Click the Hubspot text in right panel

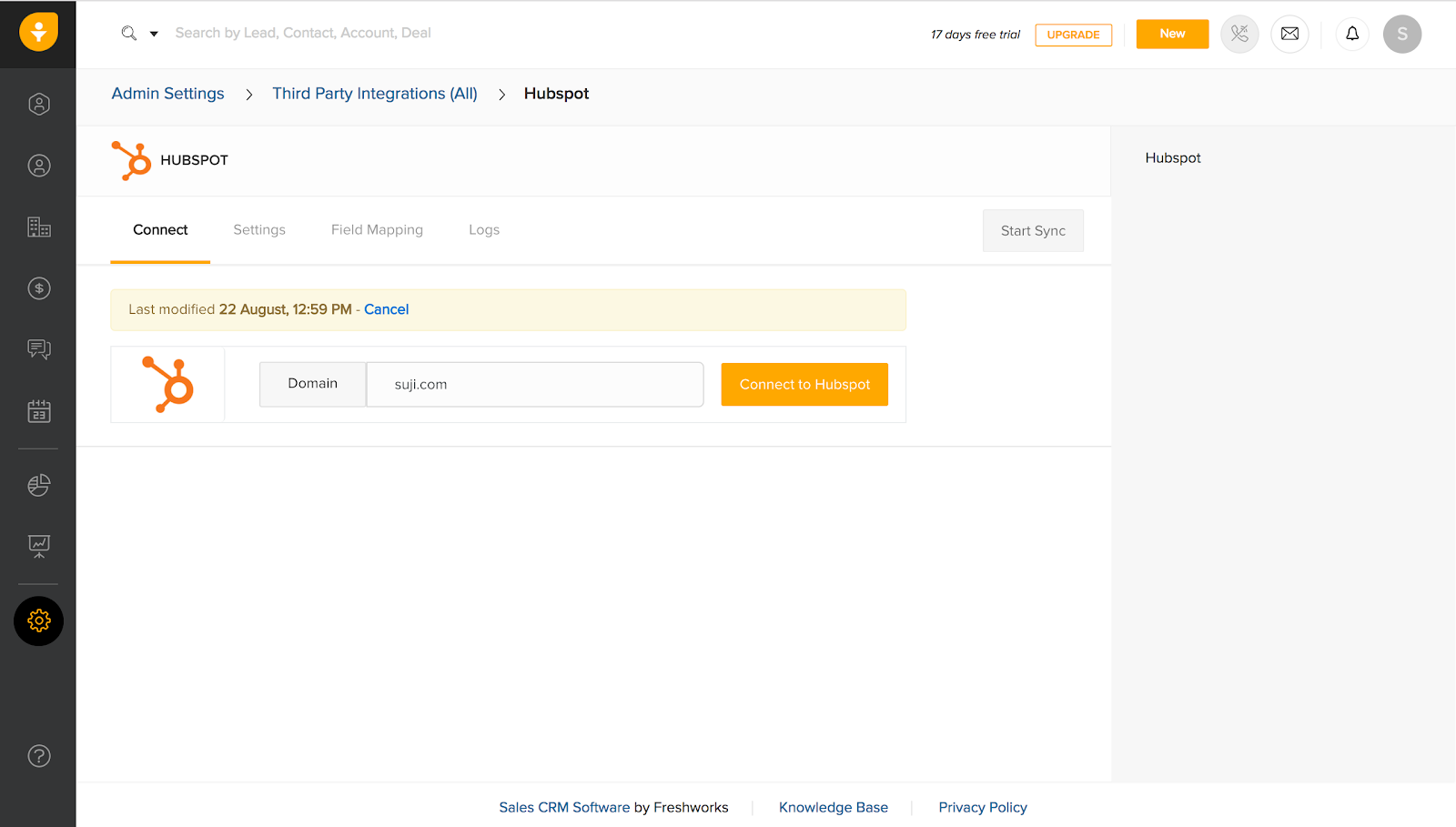tap(1173, 158)
